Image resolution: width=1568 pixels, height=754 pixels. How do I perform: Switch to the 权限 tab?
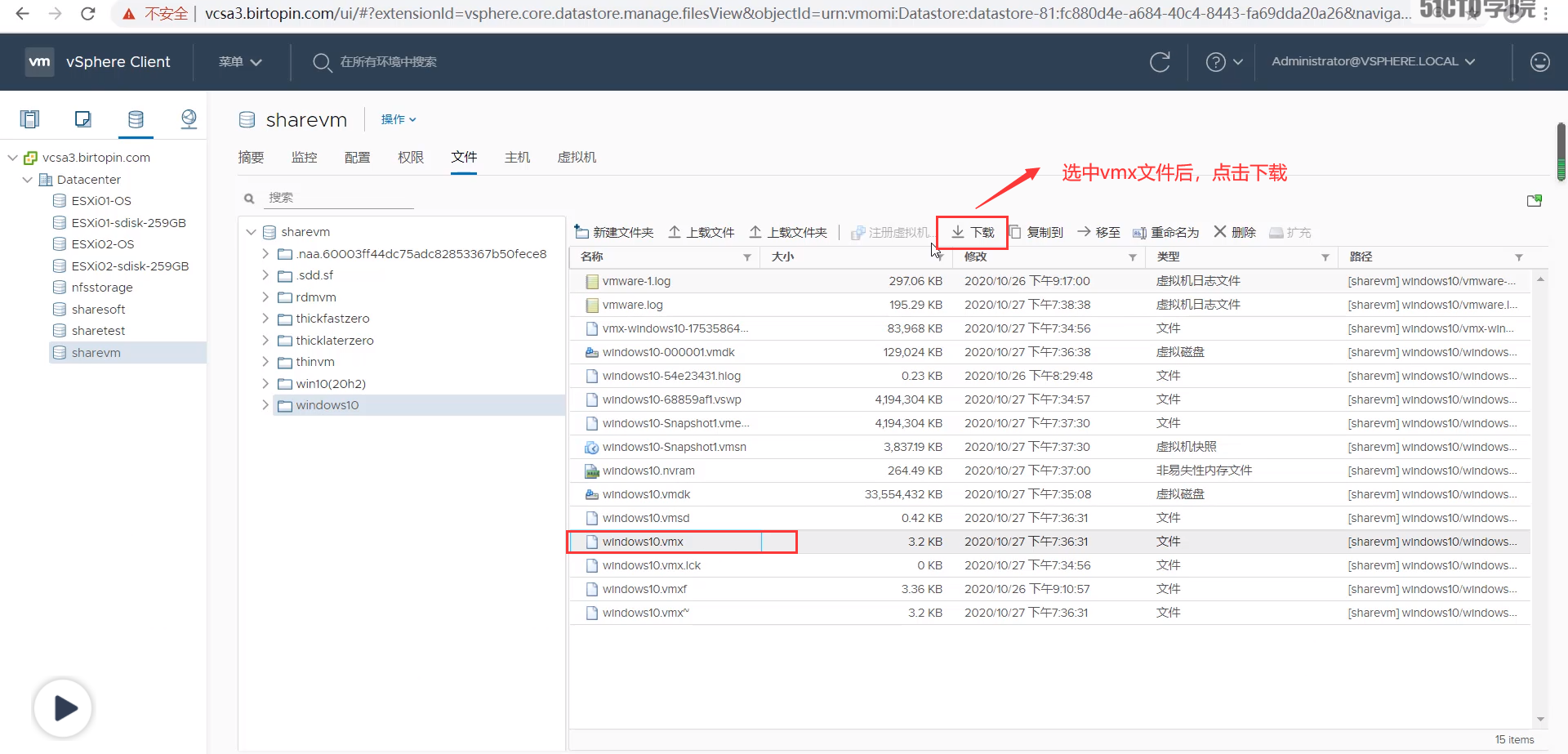pos(411,158)
